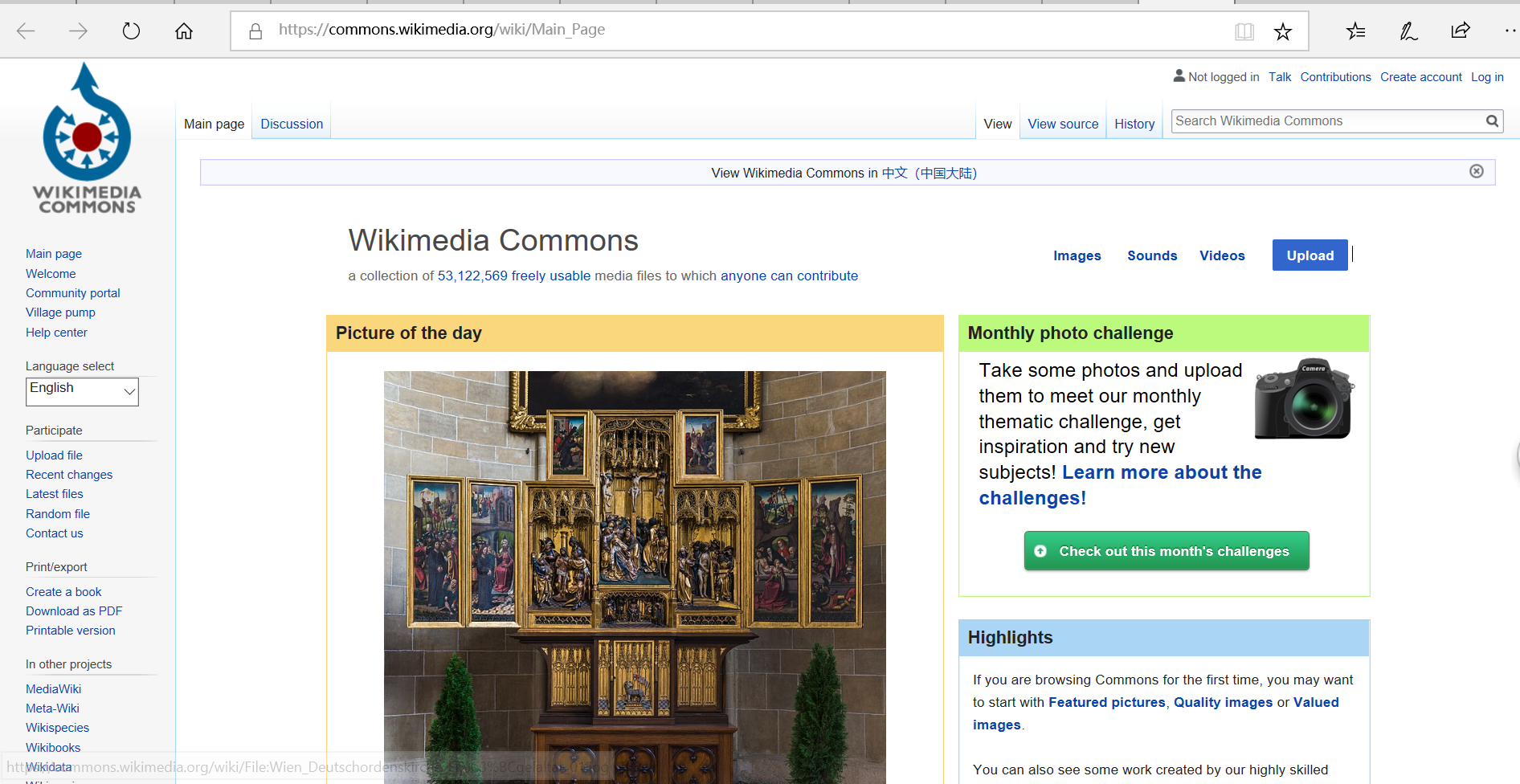Open the favorites hub icon
Viewport: 1520px width, 784px height.
coord(1356,31)
